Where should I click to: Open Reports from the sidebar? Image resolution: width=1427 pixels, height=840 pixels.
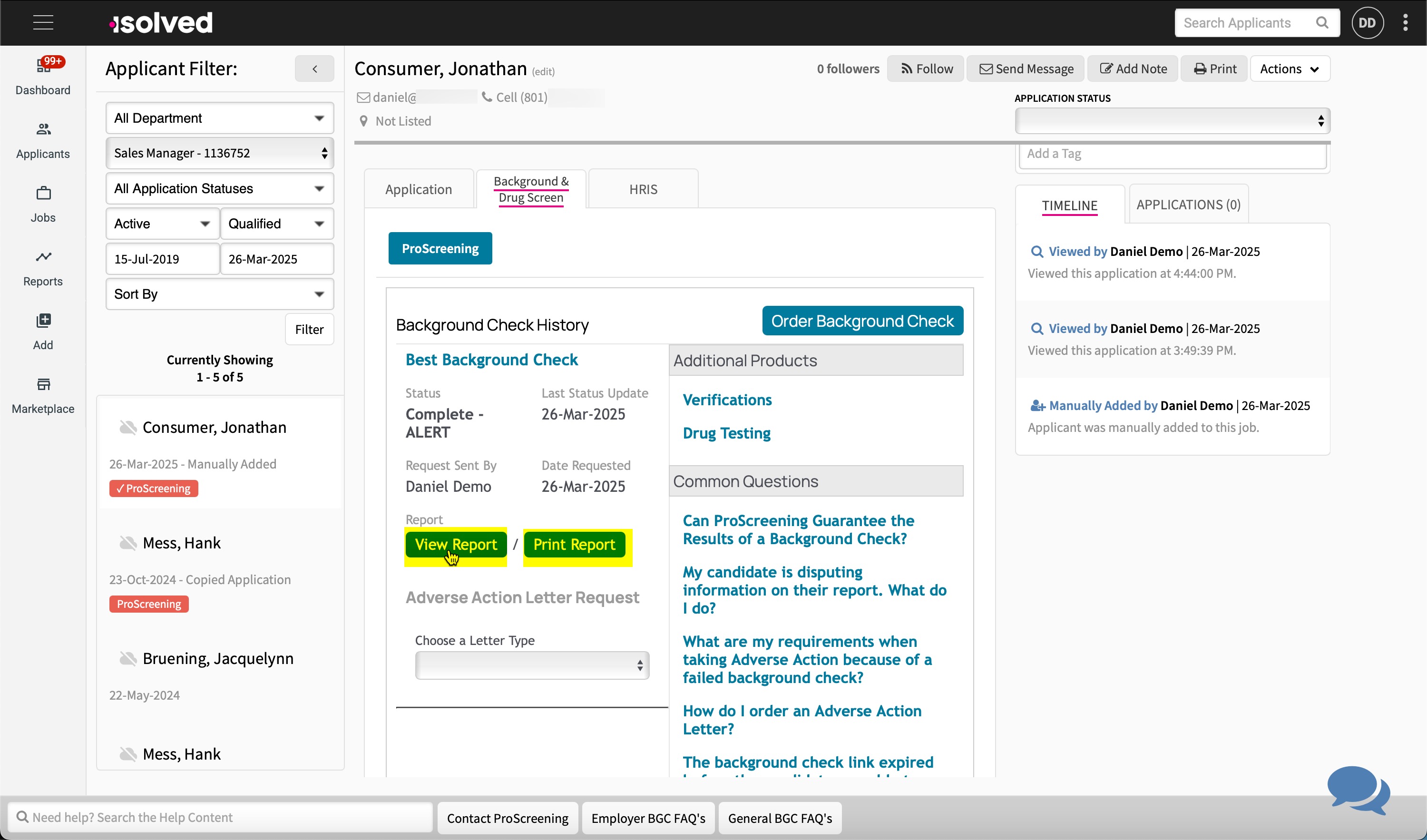(43, 268)
